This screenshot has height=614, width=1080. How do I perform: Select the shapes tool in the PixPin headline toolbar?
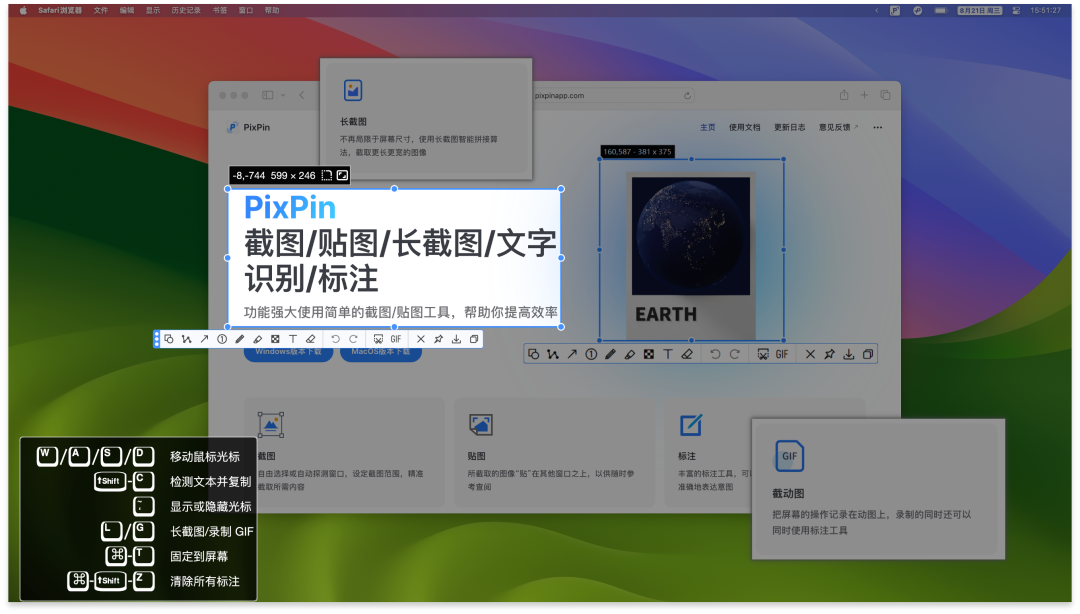pyautogui.click(x=169, y=339)
